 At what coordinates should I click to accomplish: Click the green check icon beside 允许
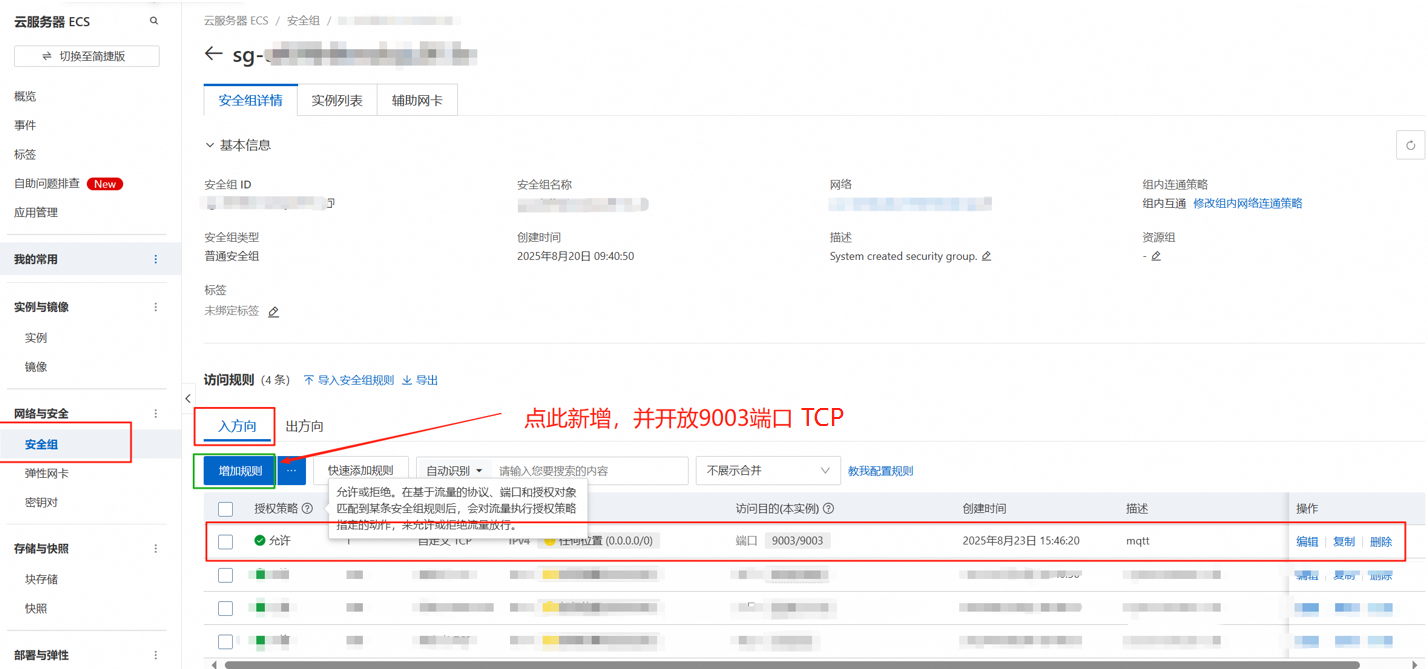tap(260, 541)
